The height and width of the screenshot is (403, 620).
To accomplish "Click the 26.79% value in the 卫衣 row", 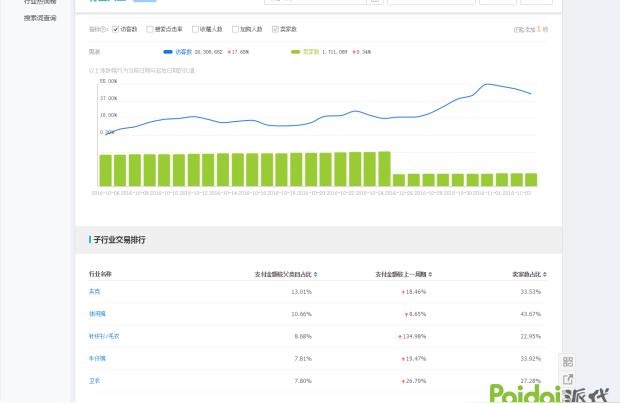I will click(x=414, y=381).
